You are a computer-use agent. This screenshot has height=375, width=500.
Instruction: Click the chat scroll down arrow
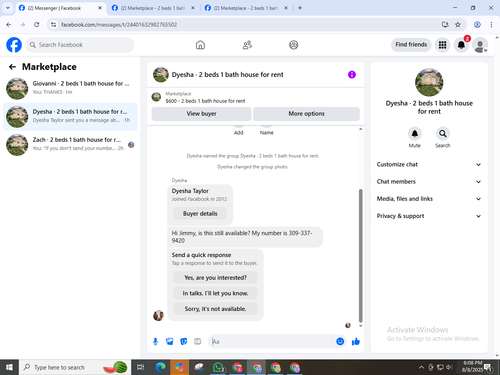360,326
